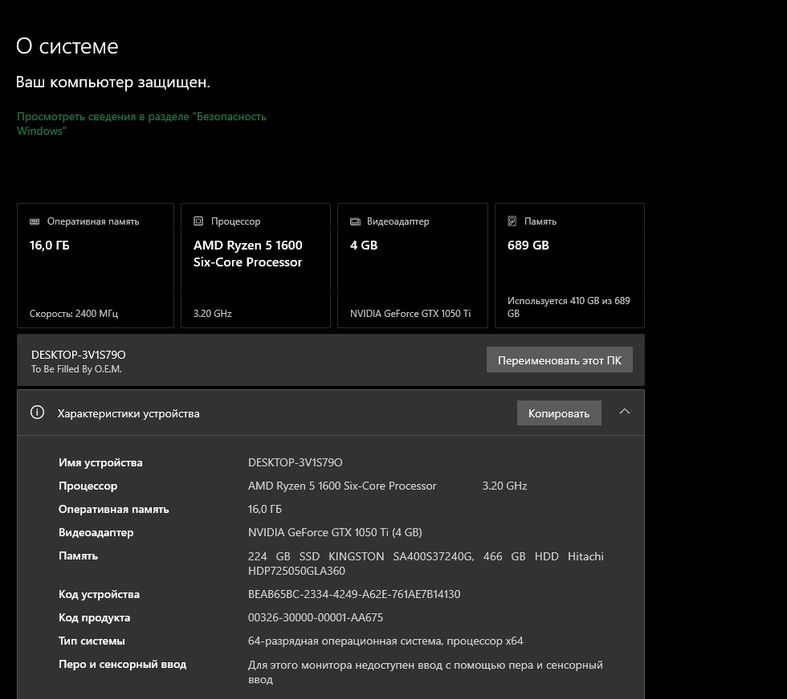Screen dimensions: 787x699
Task: Click the Тип системы 64-разрядная value
Action: click(x=385, y=641)
